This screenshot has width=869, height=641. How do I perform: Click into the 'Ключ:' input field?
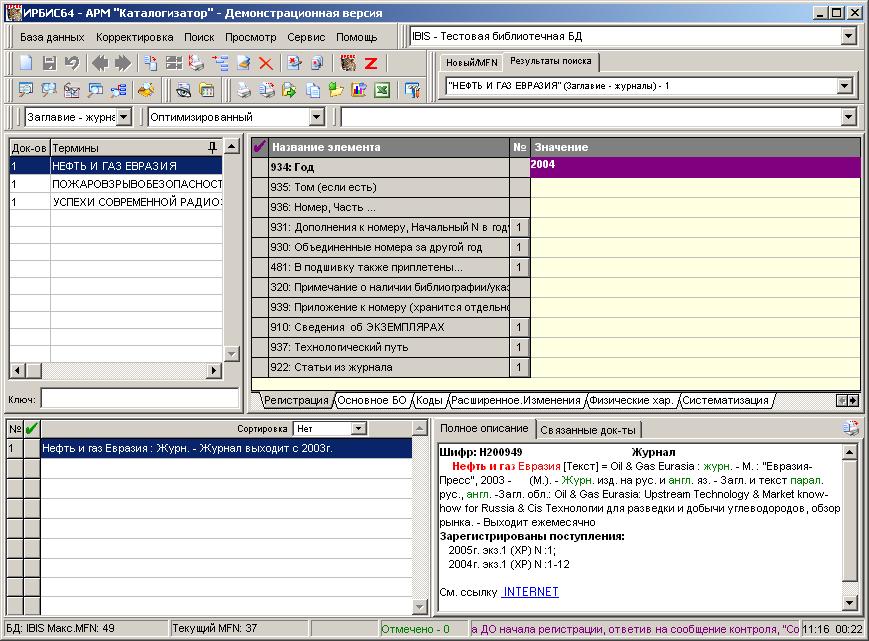point(140,399)
